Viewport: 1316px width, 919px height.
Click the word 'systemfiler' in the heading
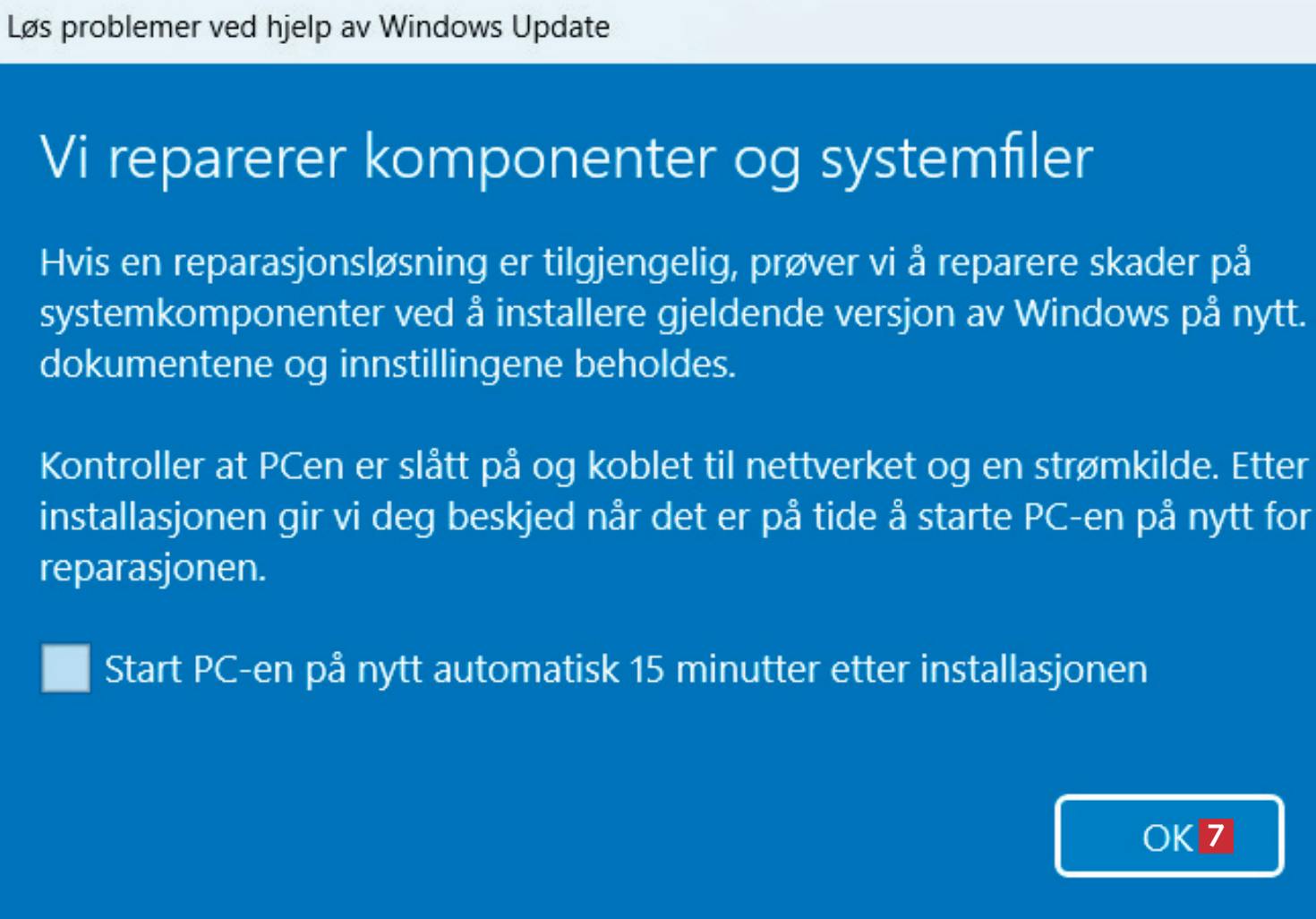[956, 159]
